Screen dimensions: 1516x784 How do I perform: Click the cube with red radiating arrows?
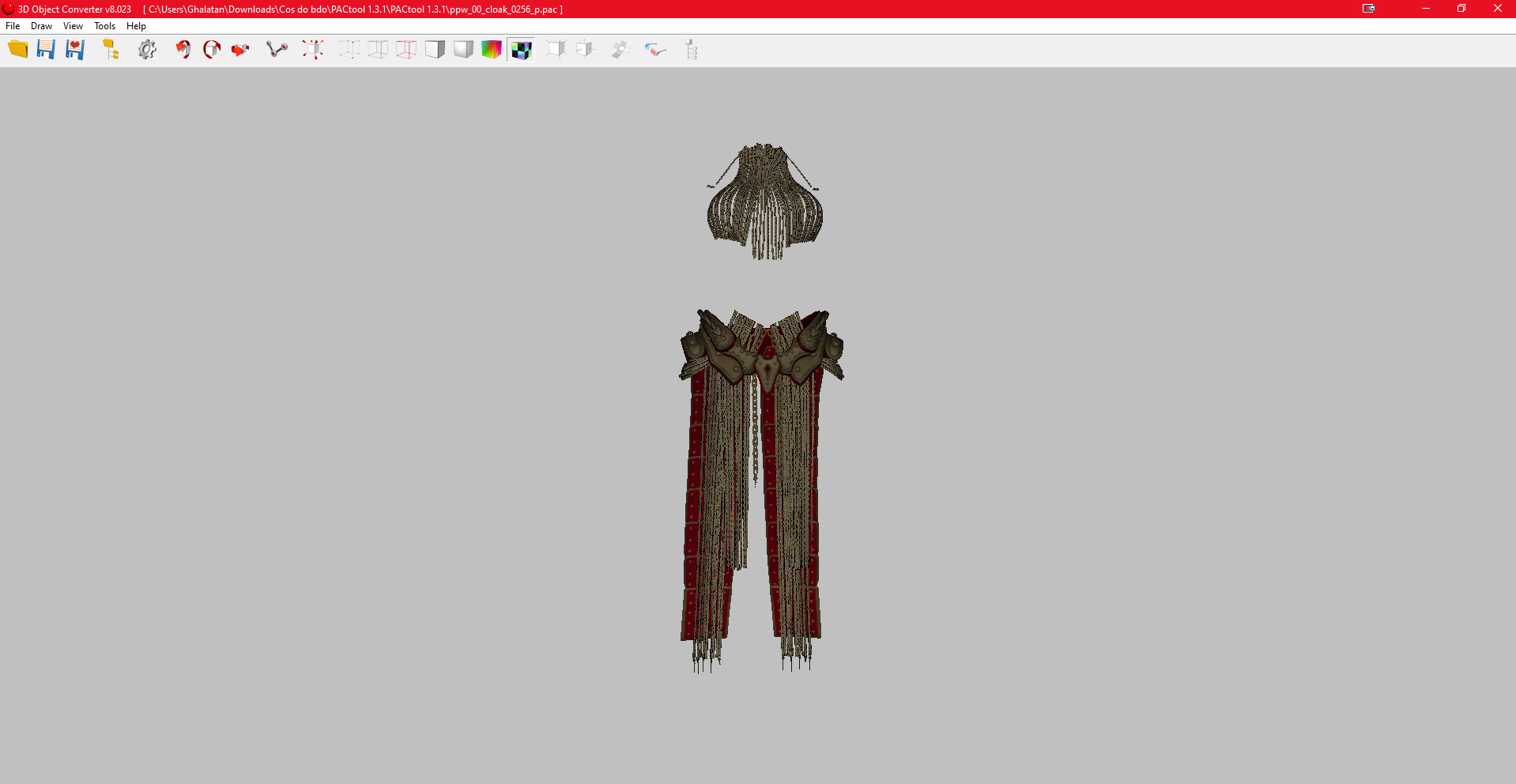click(313, 50)
